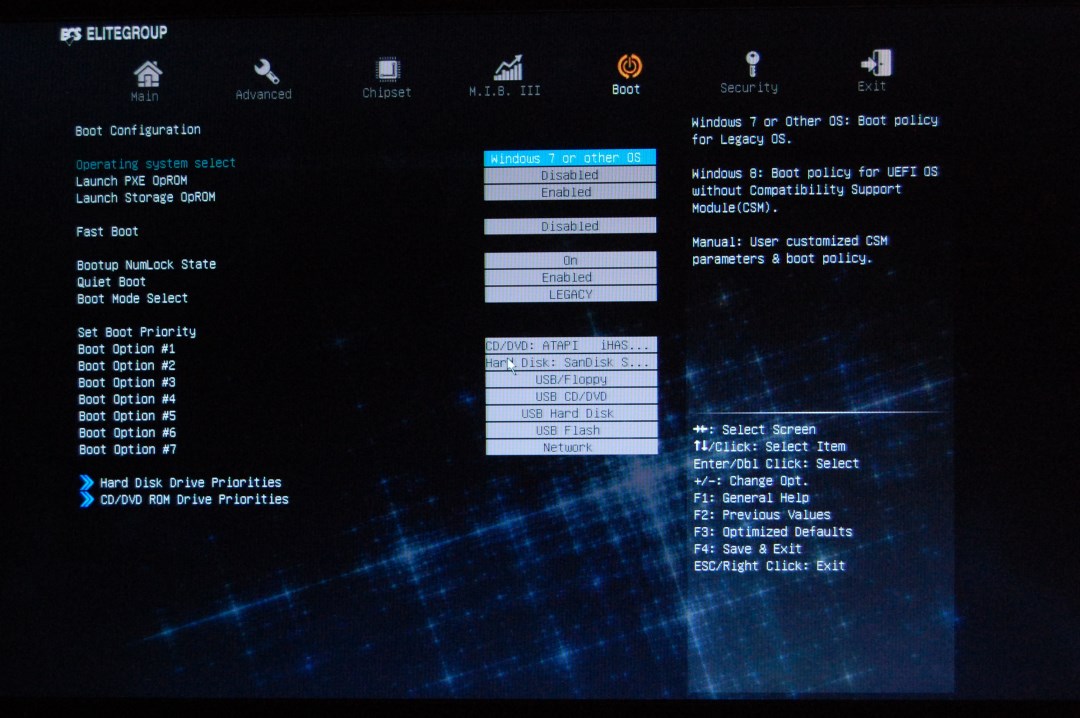Select Boot Option #1 label
The height and width of the screenshot is (718, 1080).
pos(127,349)
